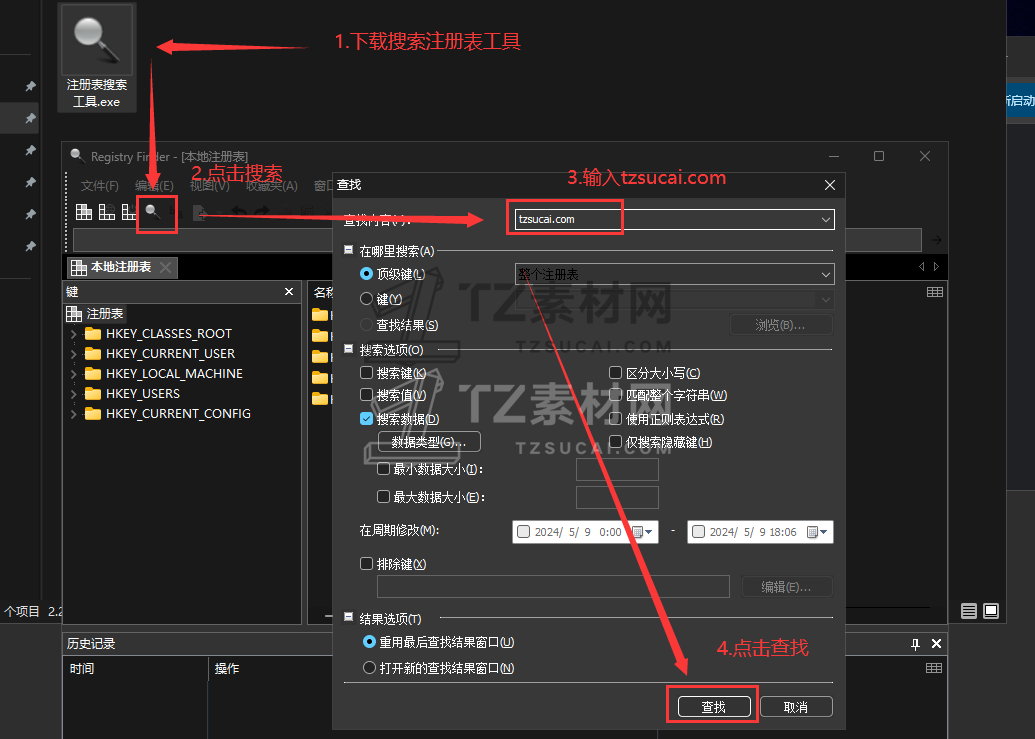Click the redo arrow in Registry Finder toolbar
Screen dimensions: 1035x739
point(262,212)
